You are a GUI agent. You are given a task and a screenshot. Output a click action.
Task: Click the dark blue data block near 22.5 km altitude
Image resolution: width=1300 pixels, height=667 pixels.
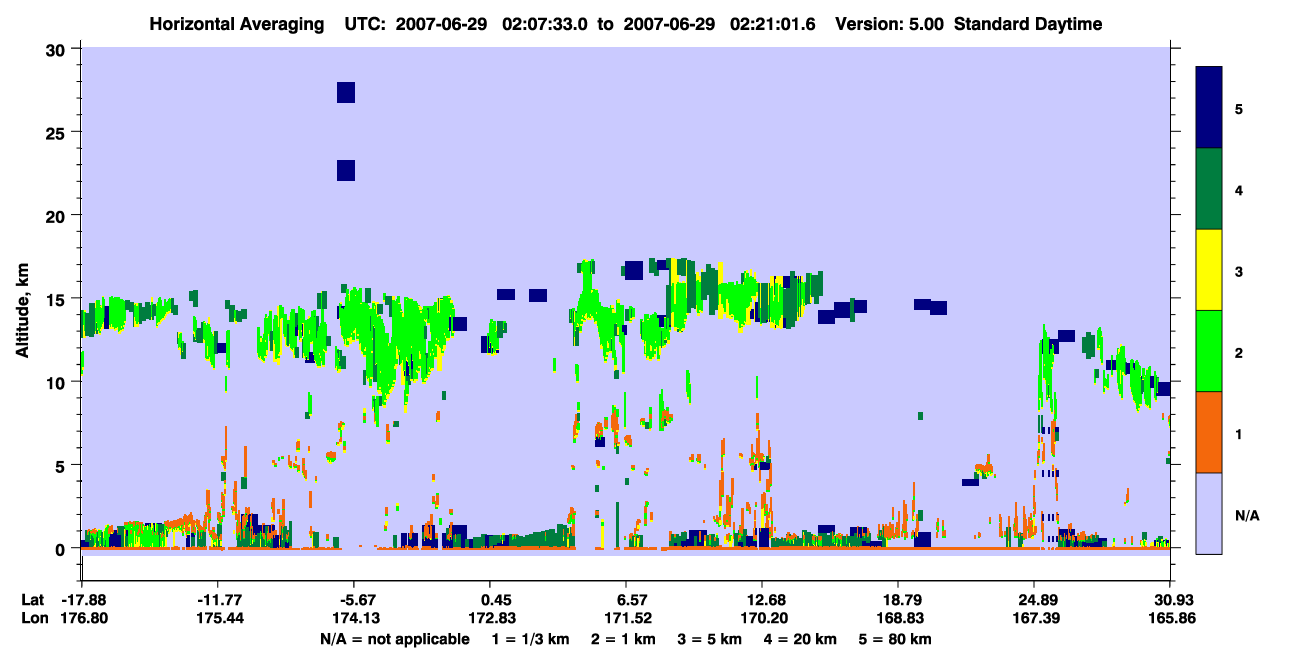point(346,170)
